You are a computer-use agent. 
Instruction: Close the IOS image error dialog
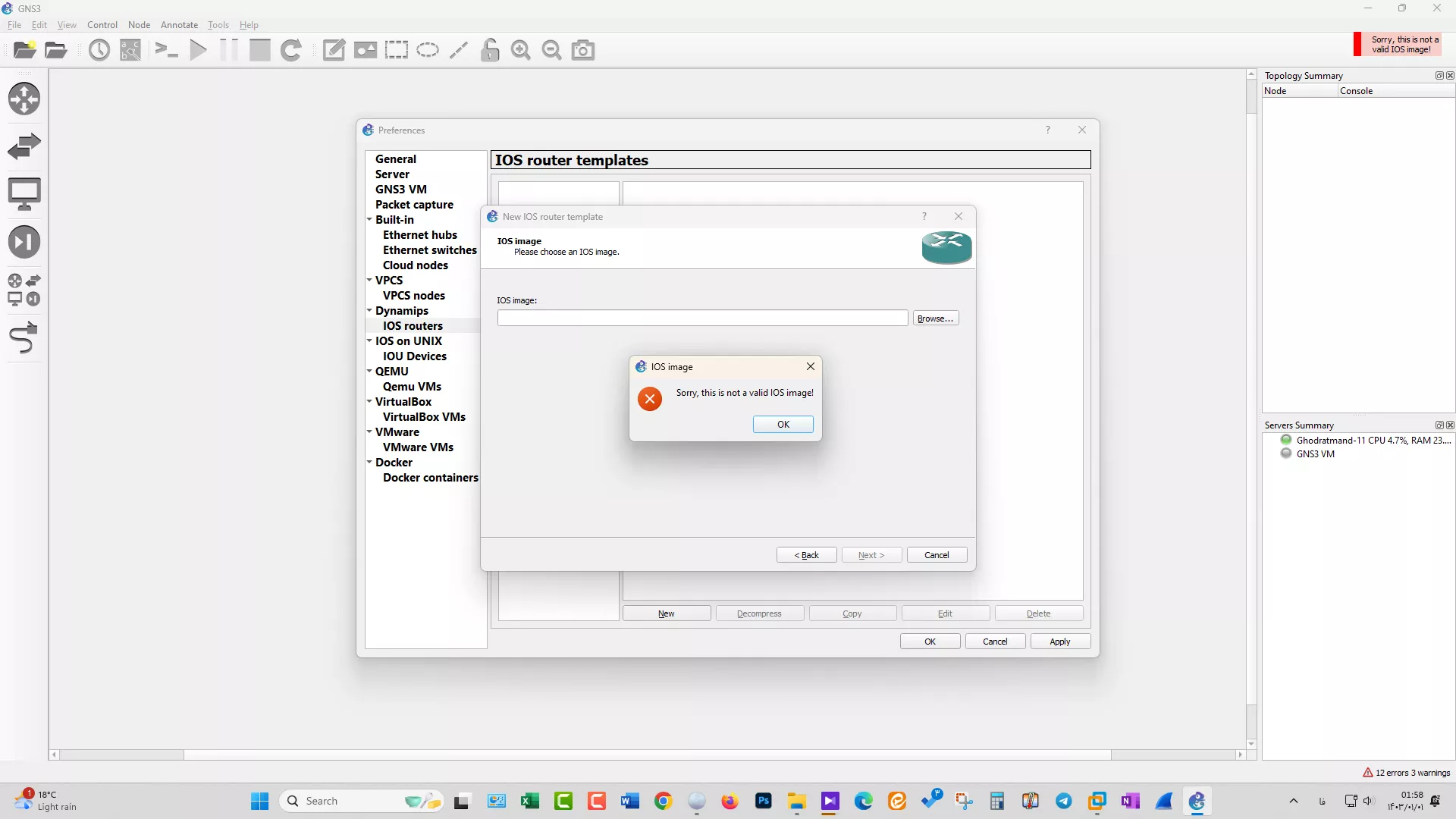click(x=811, y=366)
